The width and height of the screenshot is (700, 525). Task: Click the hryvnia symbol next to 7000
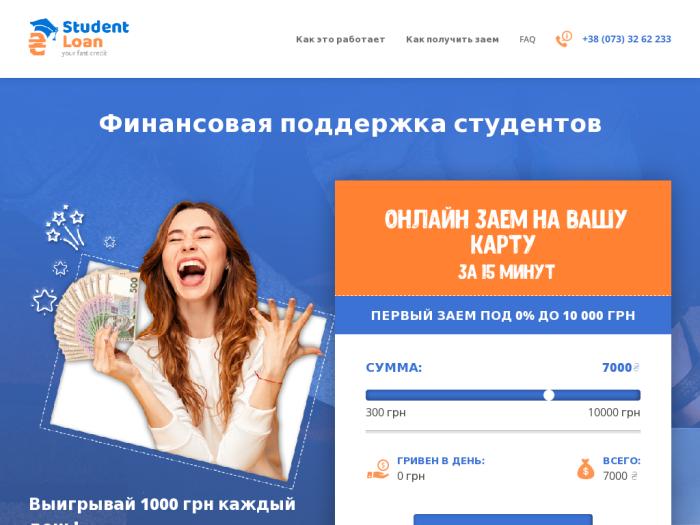pyautogui.click(x=636, y=367)
